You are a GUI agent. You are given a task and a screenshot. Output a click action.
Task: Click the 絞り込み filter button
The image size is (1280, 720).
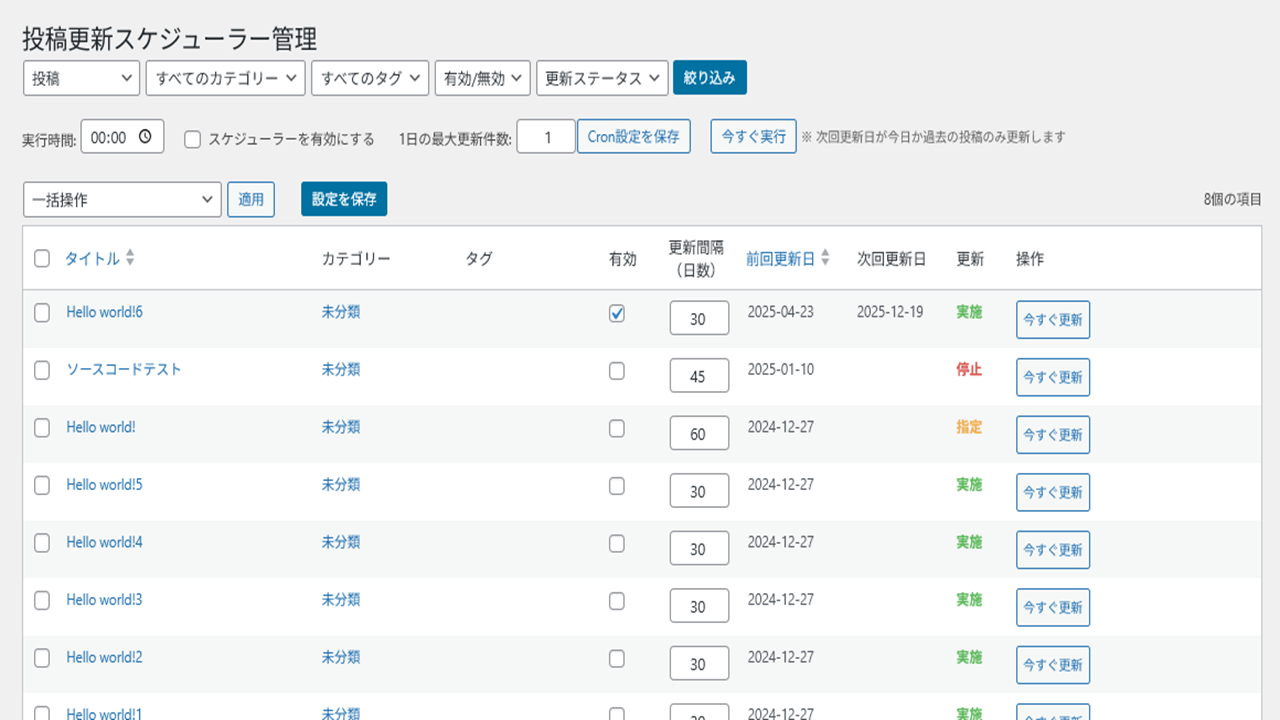pyautogui.click(x=709, y=78)
